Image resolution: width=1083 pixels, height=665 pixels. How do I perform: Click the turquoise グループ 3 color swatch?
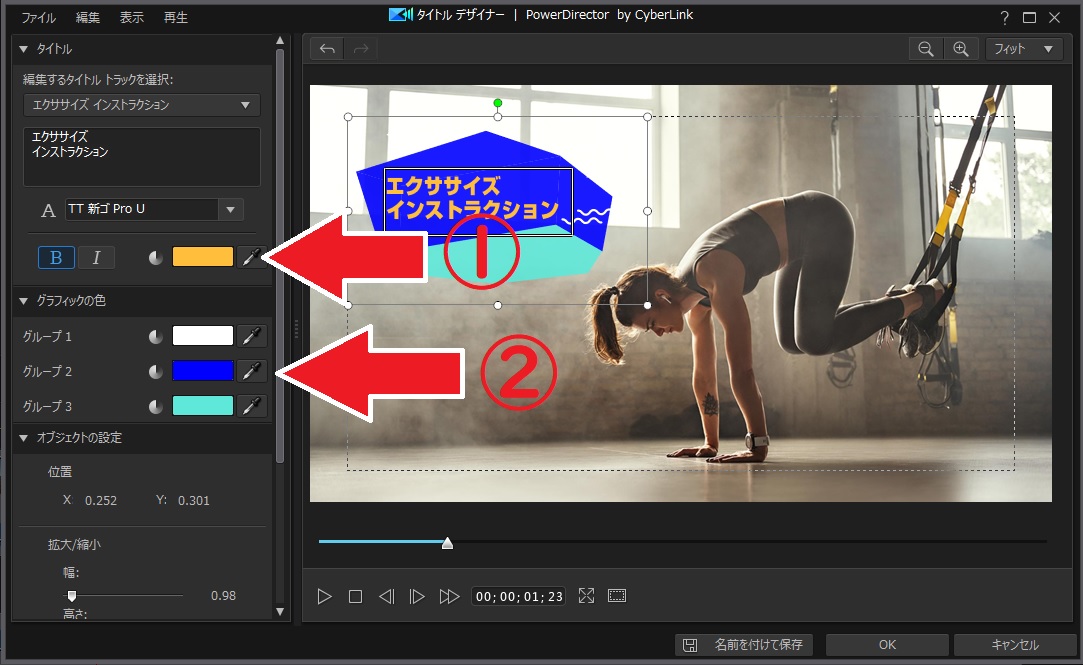tap(202, 406)
